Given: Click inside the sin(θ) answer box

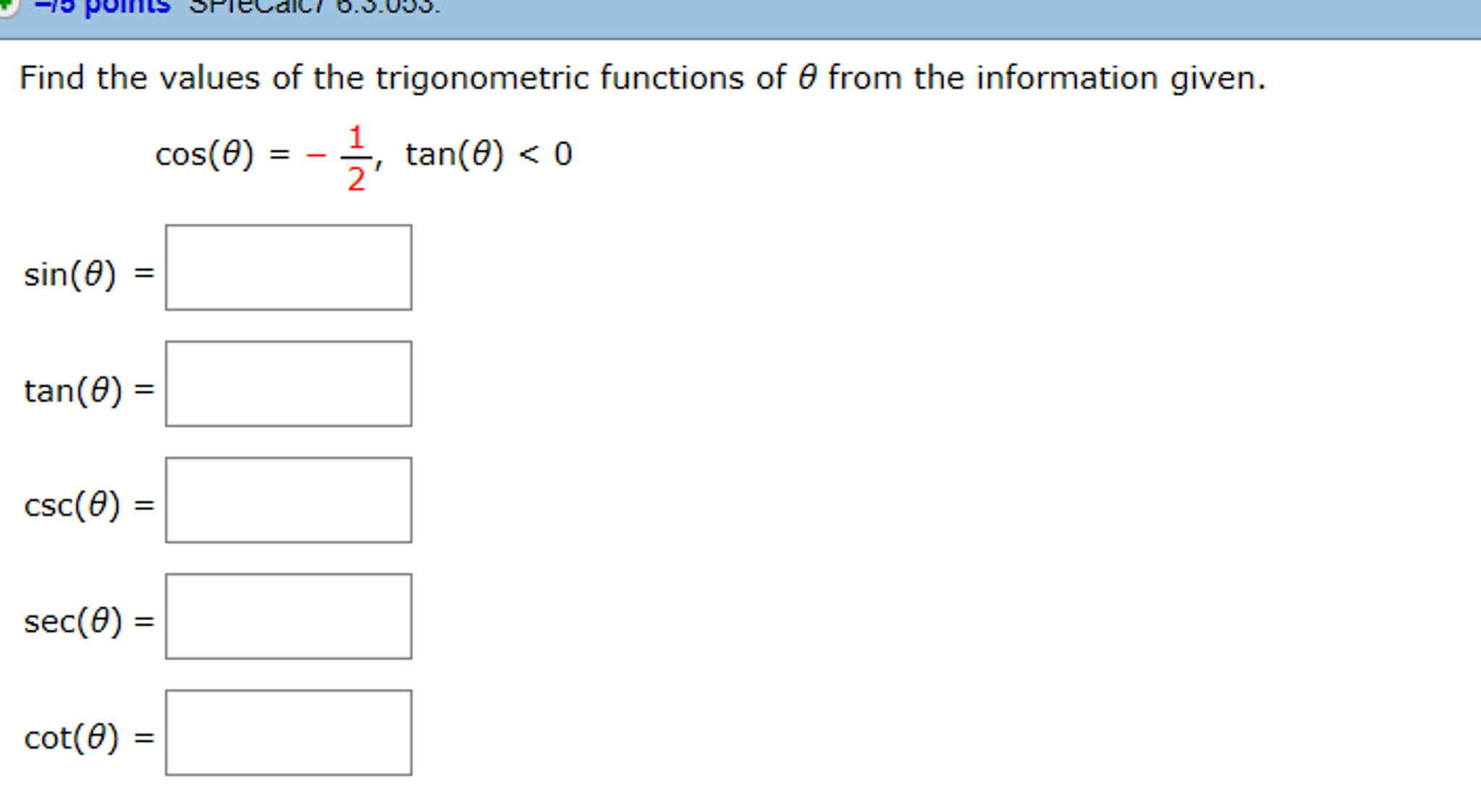Looking at the screenshot, I should click(288, 267).
